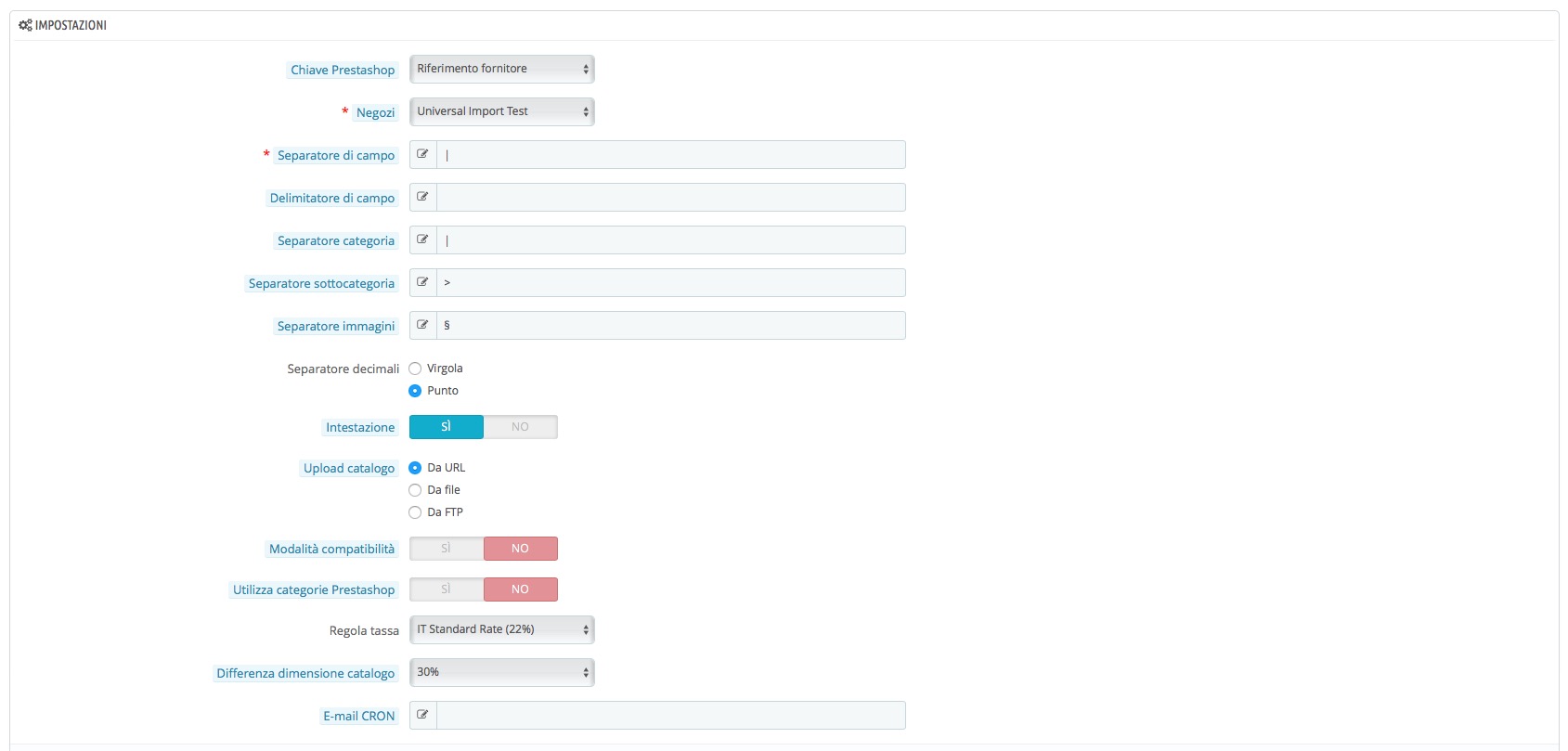The height and width of the screenshot is (751, 1568).
Task: Click edit icon beside Separatore categoria
Action: (422, 240)
